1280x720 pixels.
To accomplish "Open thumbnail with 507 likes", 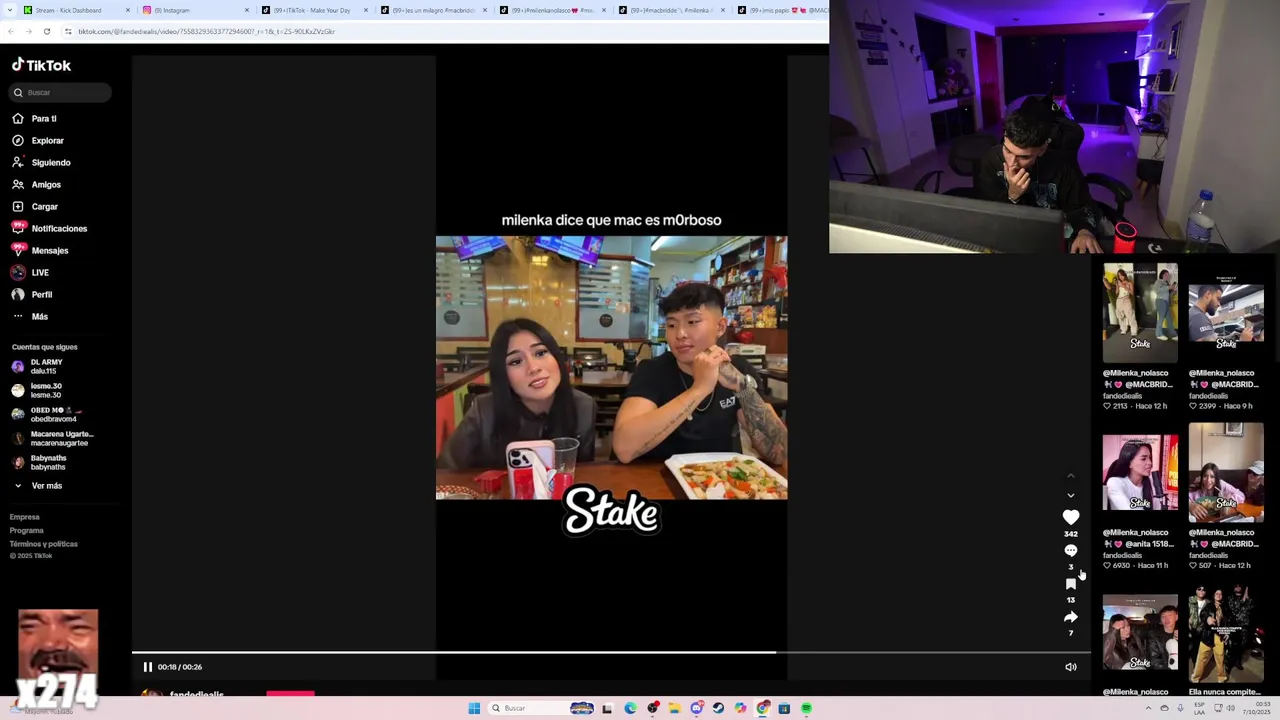I will pyautogui.click(x=1226, y=472).
